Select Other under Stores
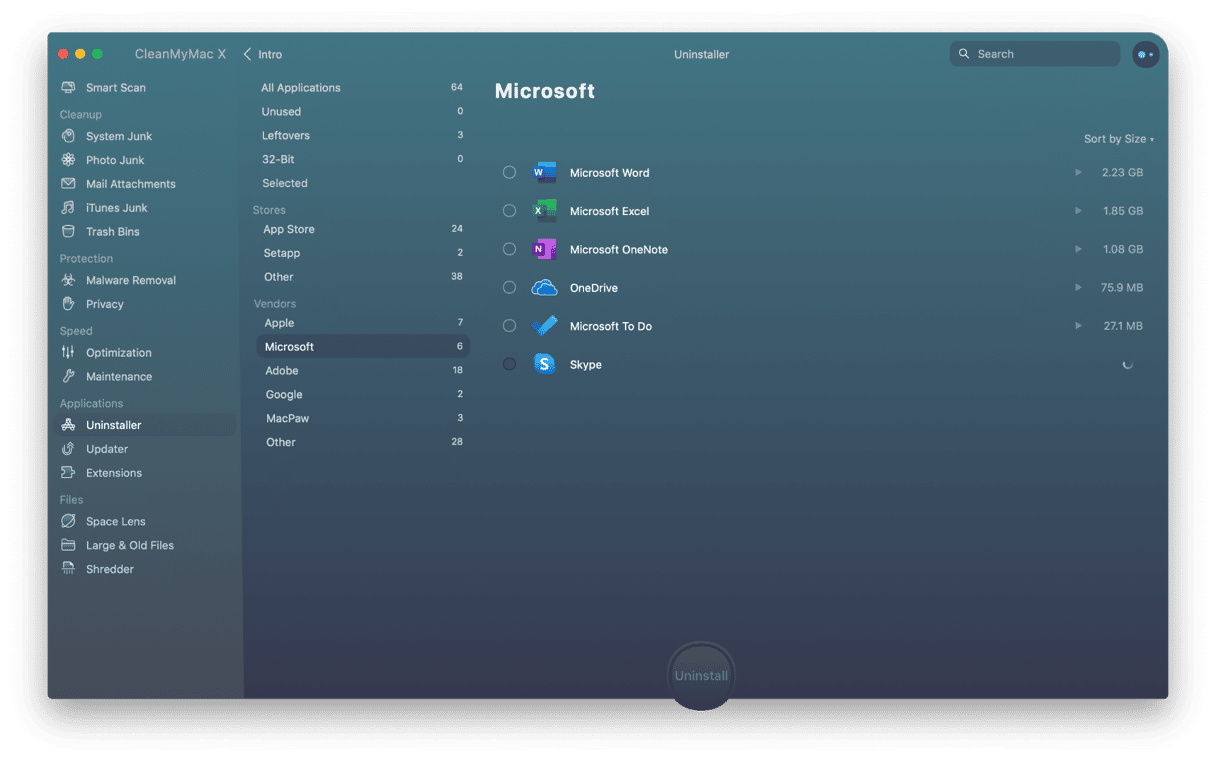 click(362, 278)
